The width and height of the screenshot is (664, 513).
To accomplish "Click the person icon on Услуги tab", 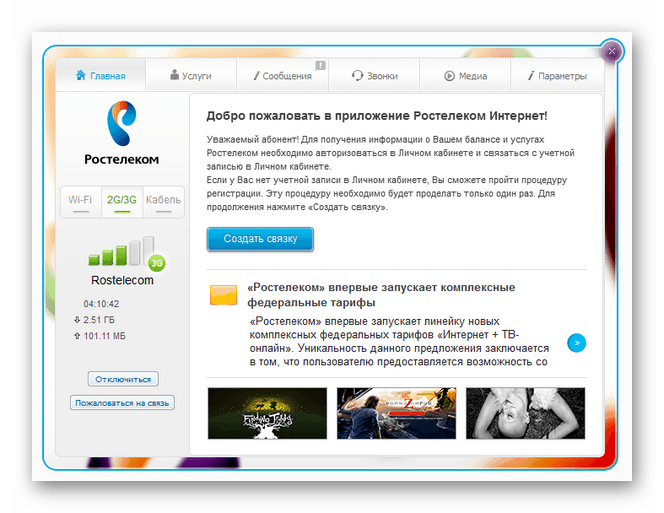I will [174, 75].
